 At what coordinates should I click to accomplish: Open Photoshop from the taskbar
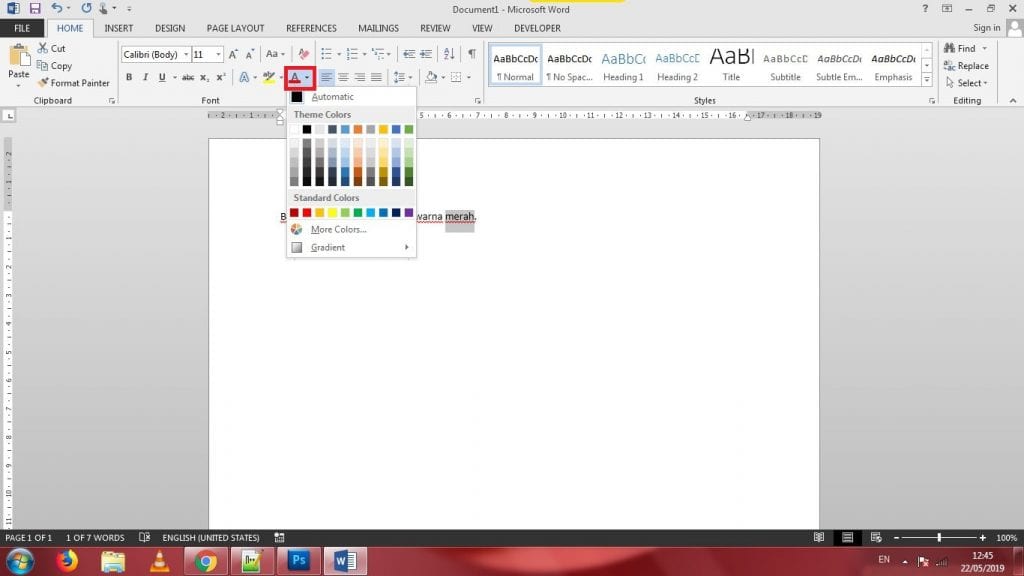point(298,561)
